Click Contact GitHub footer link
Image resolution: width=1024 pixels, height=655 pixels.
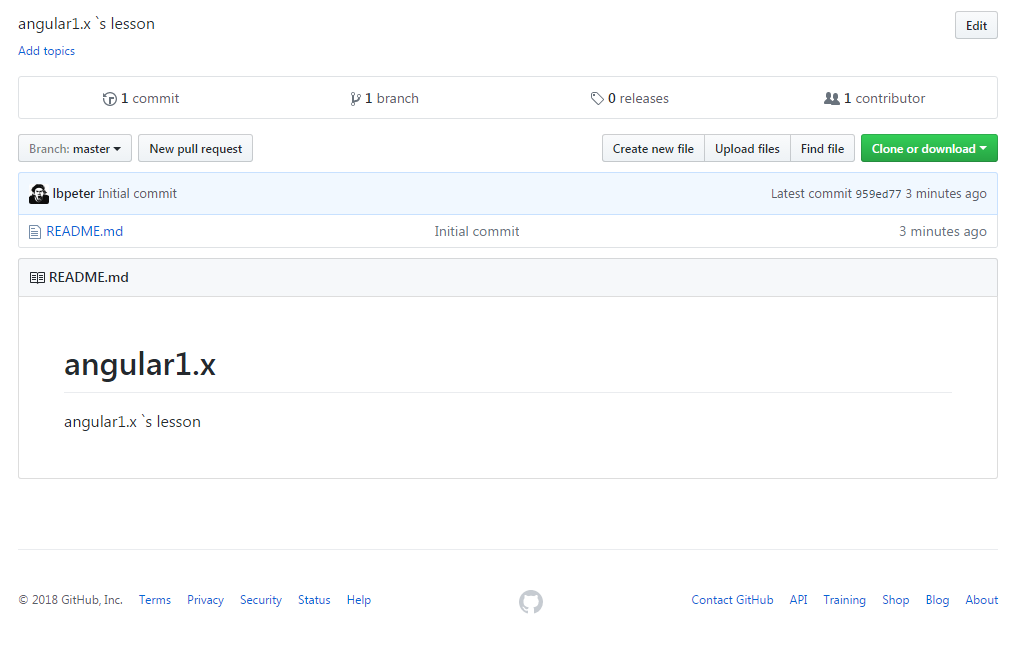732,600
